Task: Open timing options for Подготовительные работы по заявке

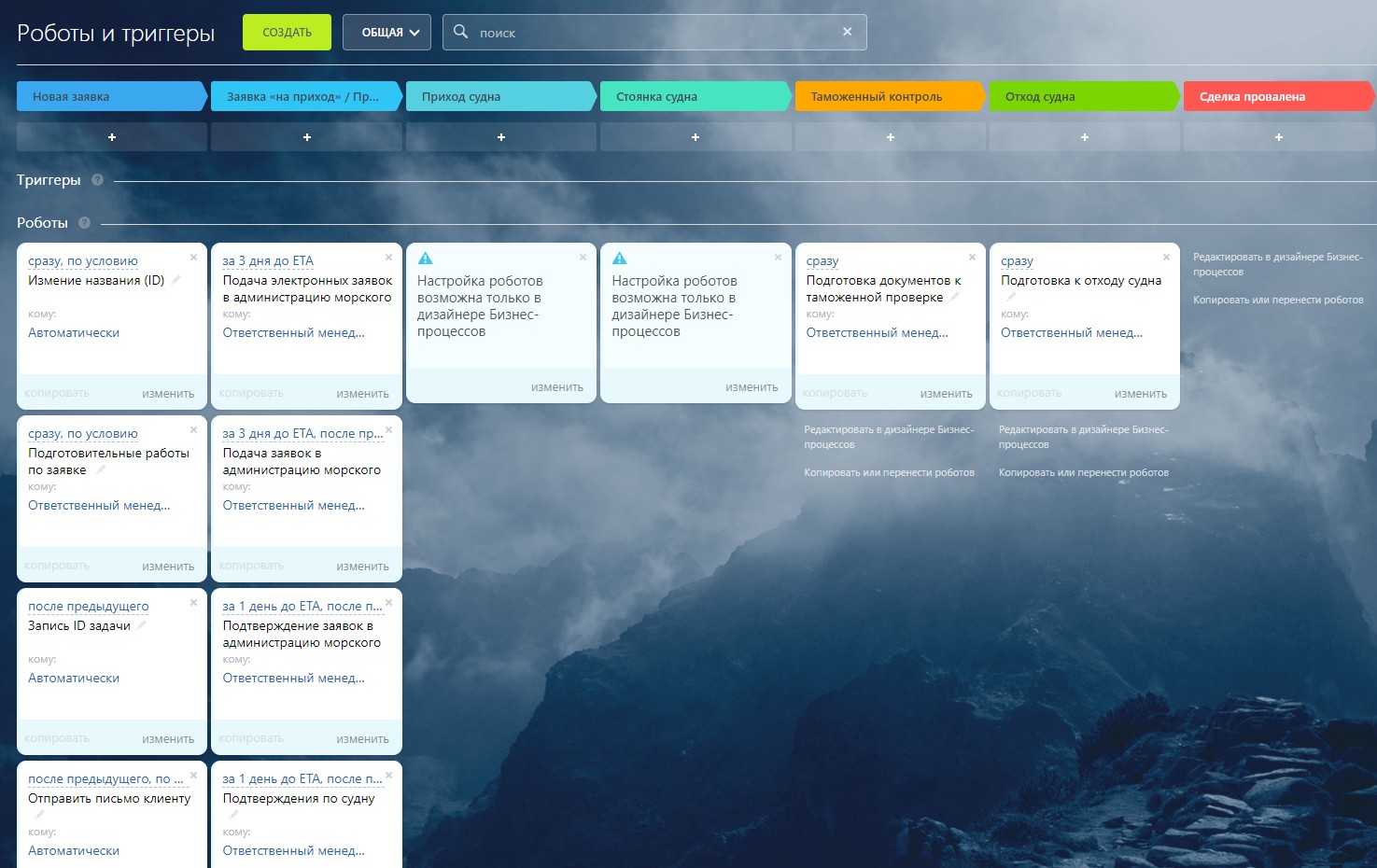Action: [x=83, y=434]
